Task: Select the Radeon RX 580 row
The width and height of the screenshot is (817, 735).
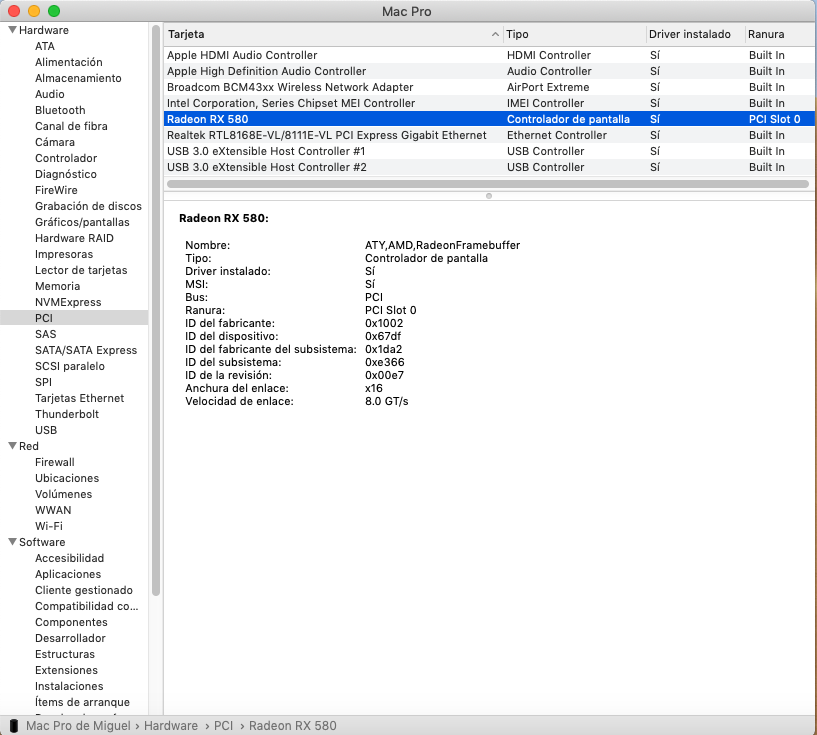Action: click(489, 119)
